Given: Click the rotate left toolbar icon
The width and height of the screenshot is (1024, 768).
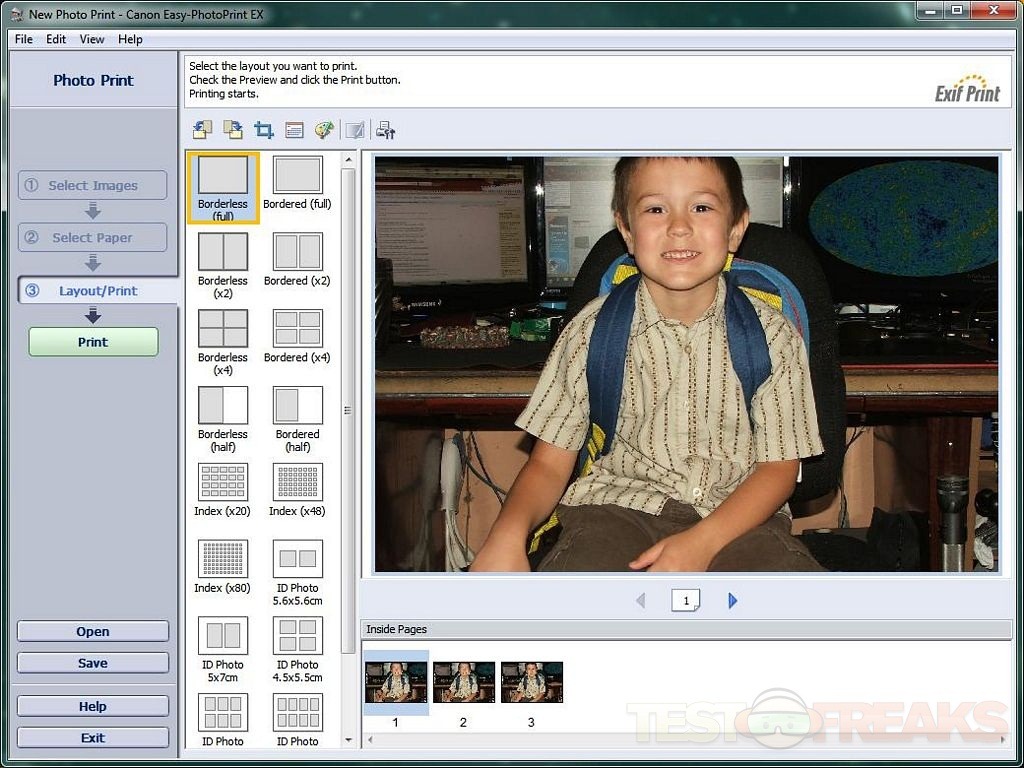Looking at the screenshot, I should tap(202, 130).
